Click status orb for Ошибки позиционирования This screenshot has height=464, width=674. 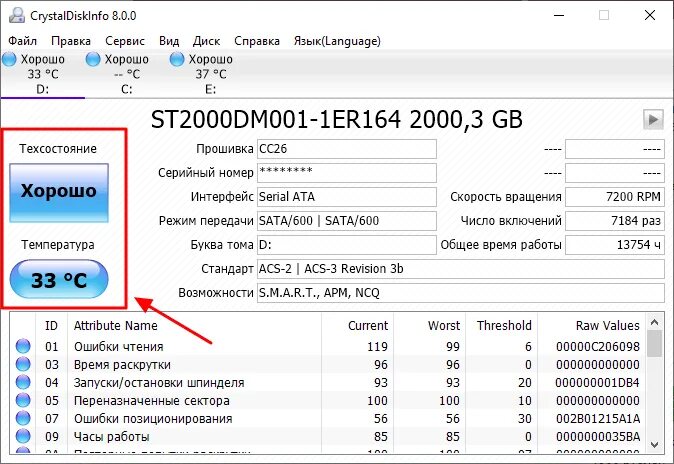tap(23, 418)
